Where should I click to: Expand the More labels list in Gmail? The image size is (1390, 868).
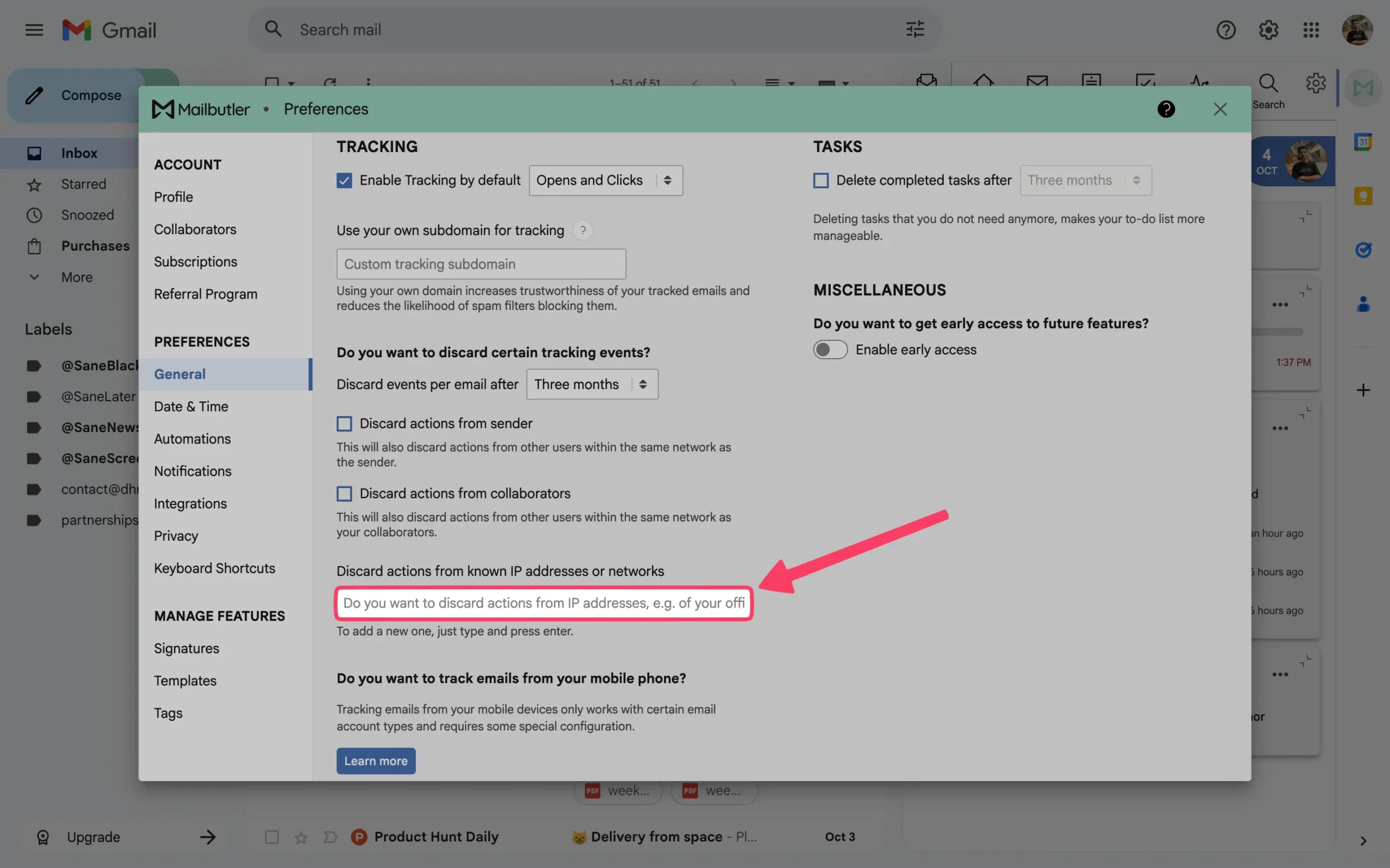tap(77, 277)
